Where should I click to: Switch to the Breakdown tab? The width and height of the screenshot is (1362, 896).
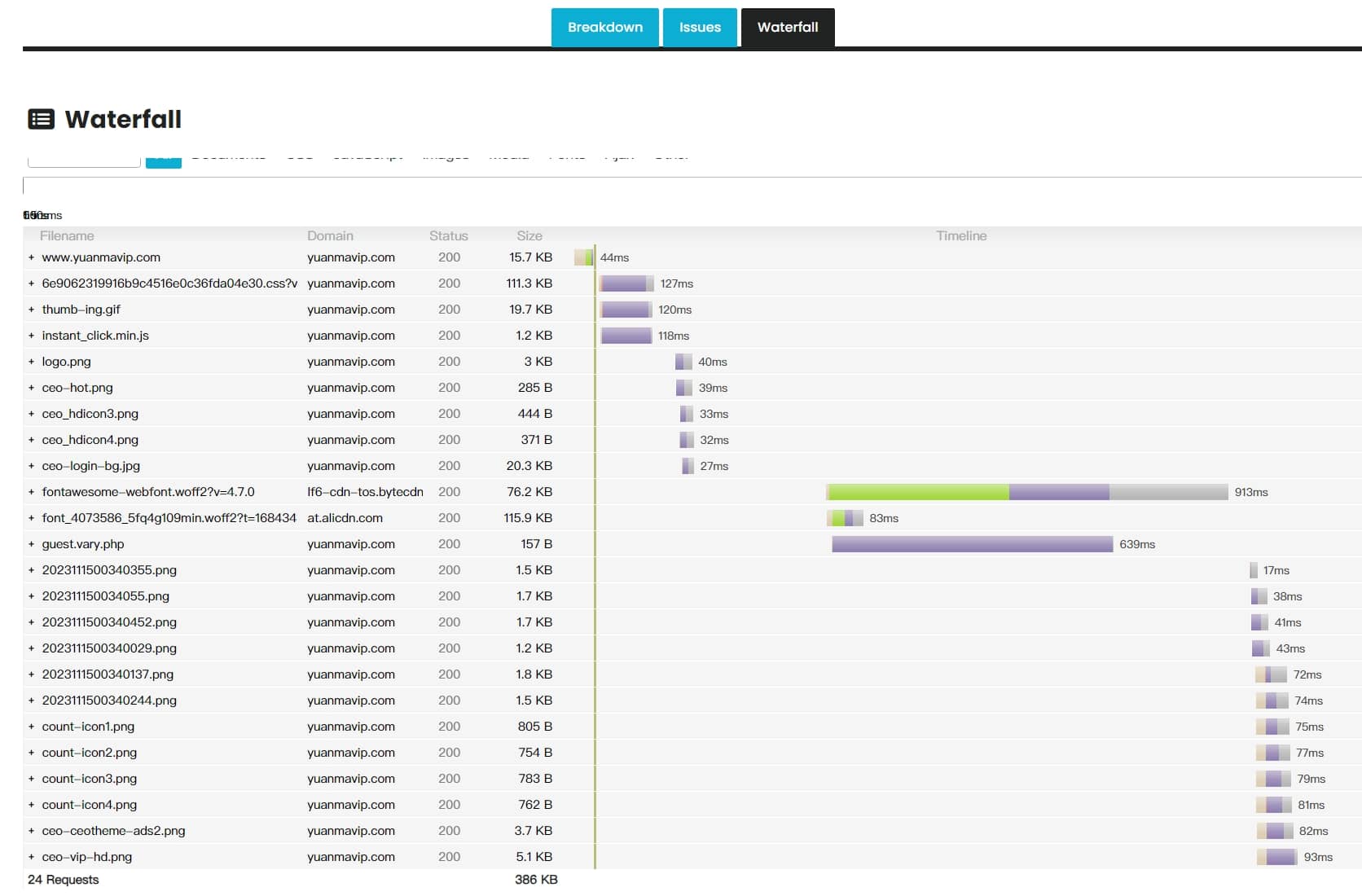click(604, 28)
